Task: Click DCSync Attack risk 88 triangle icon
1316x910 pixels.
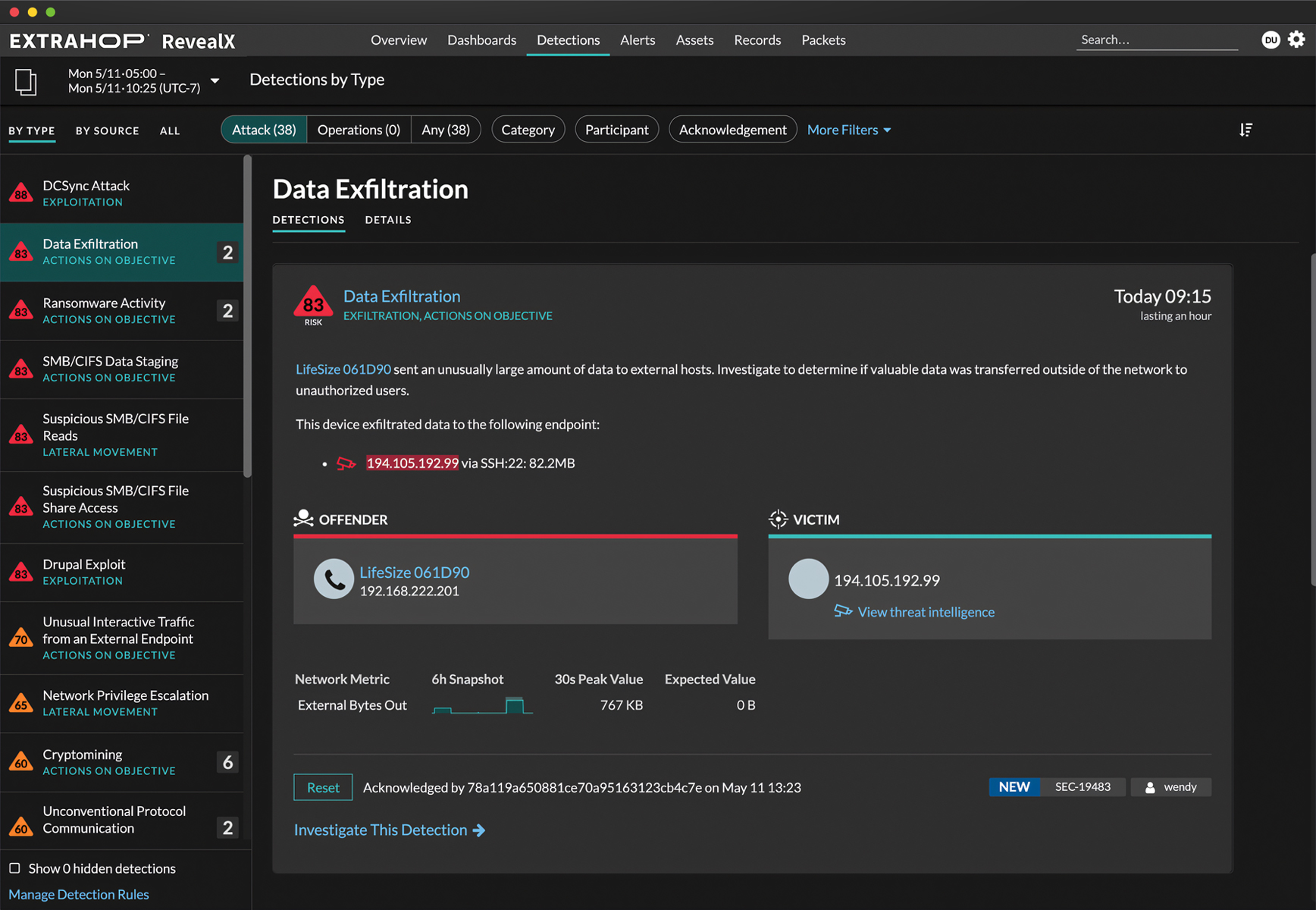Action: point(21,193)
